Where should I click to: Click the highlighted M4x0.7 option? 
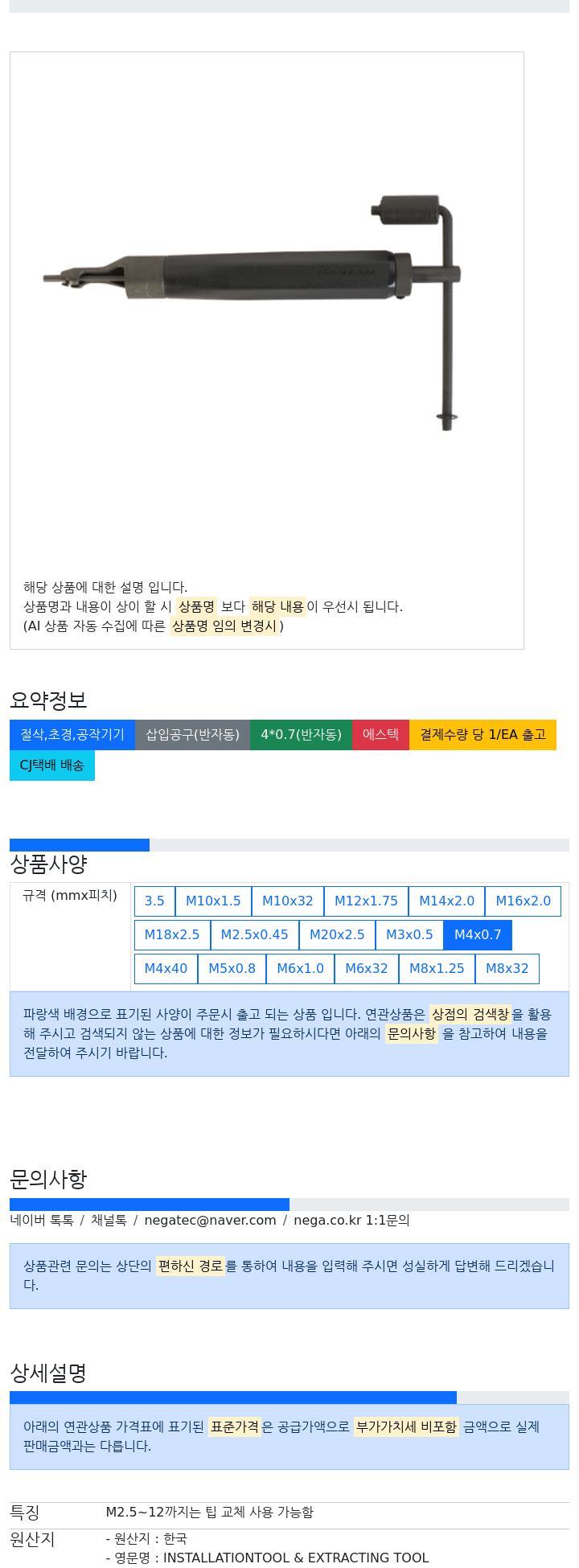[x=478, y=935]
